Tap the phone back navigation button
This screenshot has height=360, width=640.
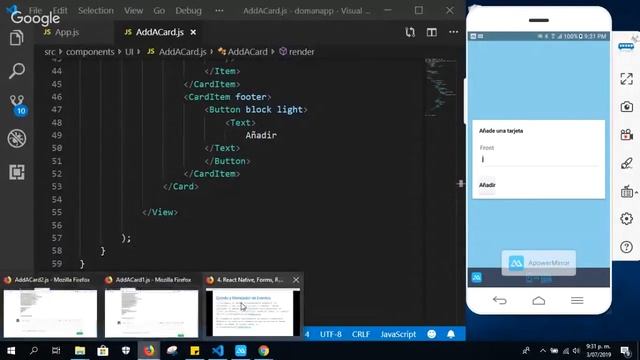point(500,301)
